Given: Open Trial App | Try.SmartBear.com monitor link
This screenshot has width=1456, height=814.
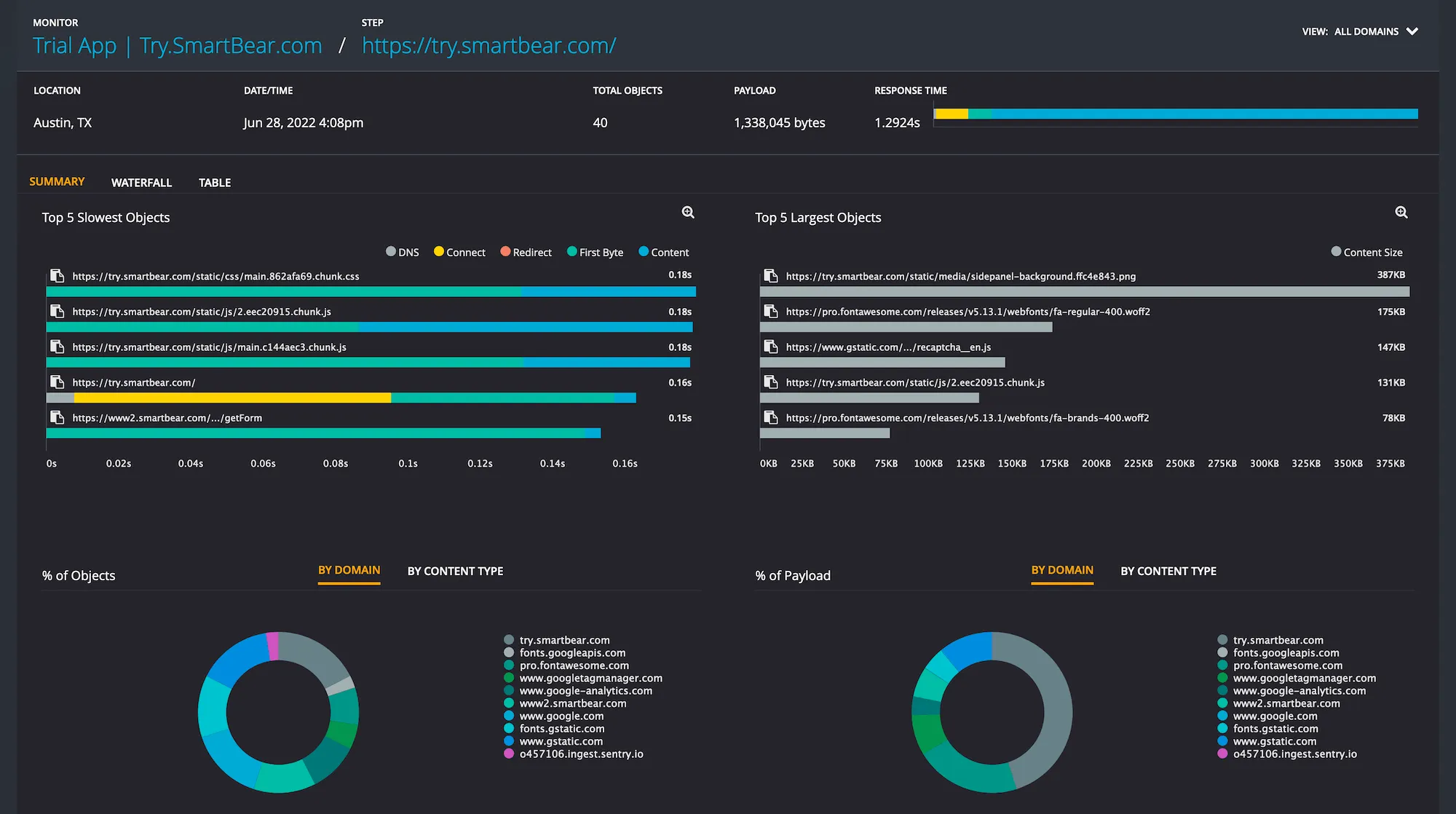Looking at the screenshot, I should coord(177,46).
